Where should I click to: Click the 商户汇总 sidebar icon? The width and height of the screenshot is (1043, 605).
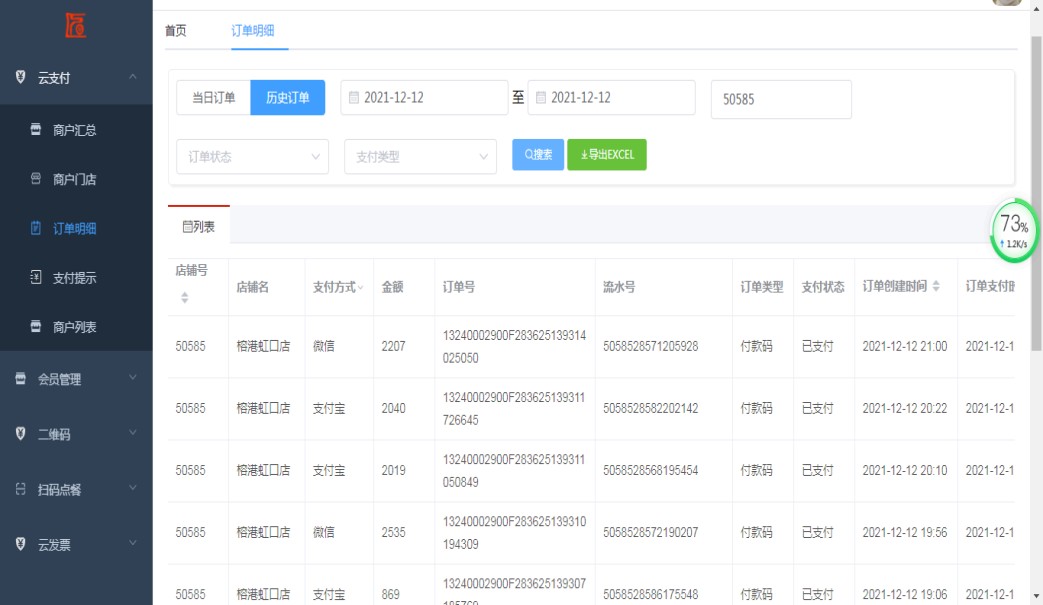[x=36, y=130]
